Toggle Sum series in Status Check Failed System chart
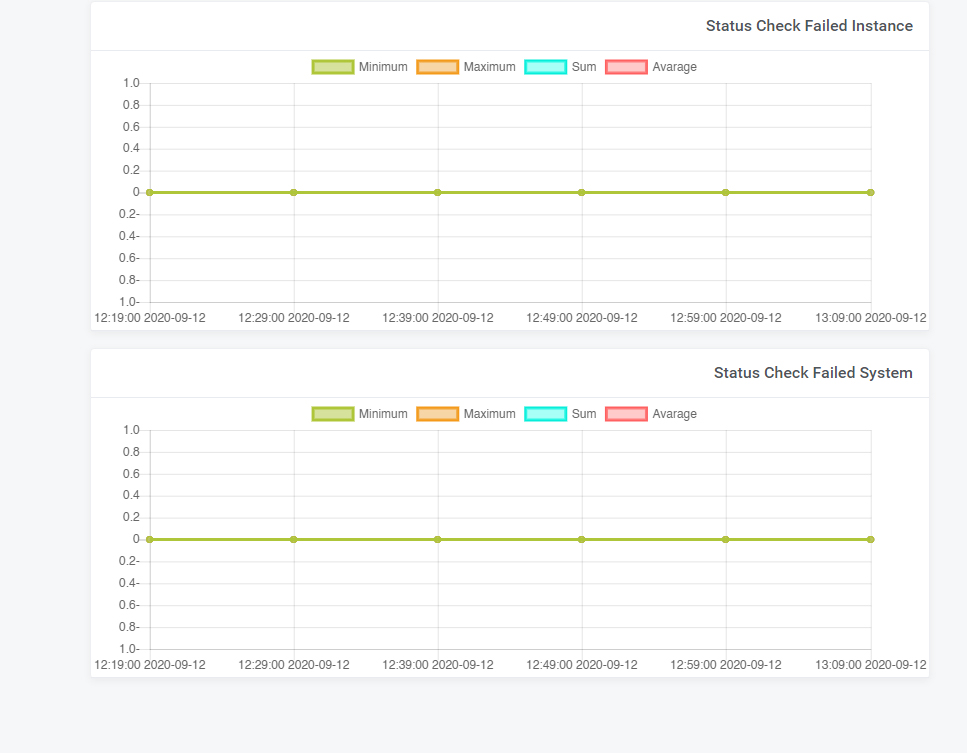The height and width of the screenshot is (753, 967). click(x=561, y=414)
